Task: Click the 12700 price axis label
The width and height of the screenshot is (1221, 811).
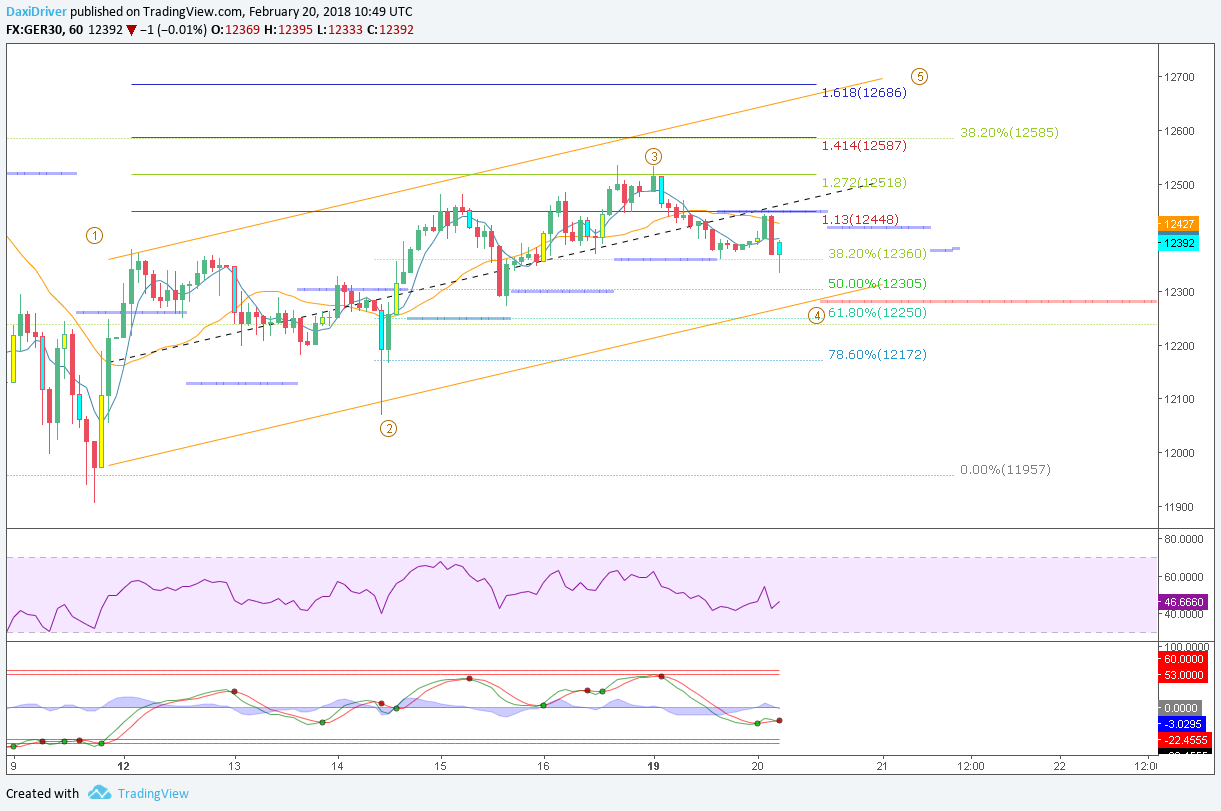Action: 1178,77
